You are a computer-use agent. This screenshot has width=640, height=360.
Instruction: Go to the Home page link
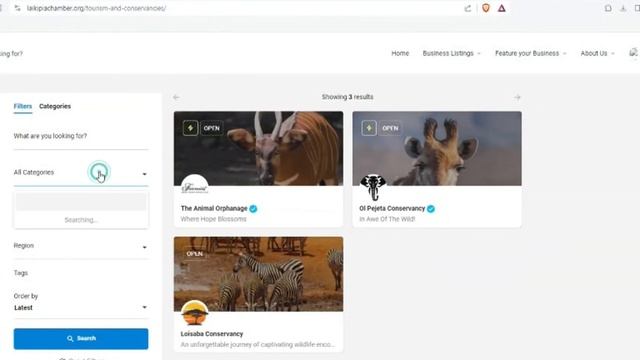coord(400,53)
